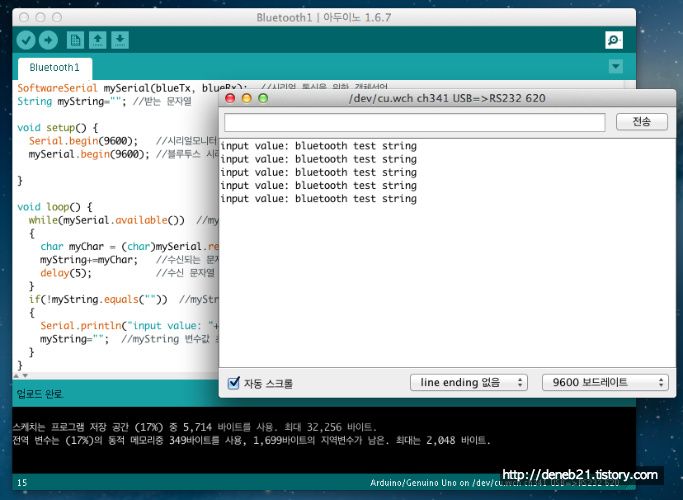
Task: Click the 전송 send button
Action: (642, 122)
